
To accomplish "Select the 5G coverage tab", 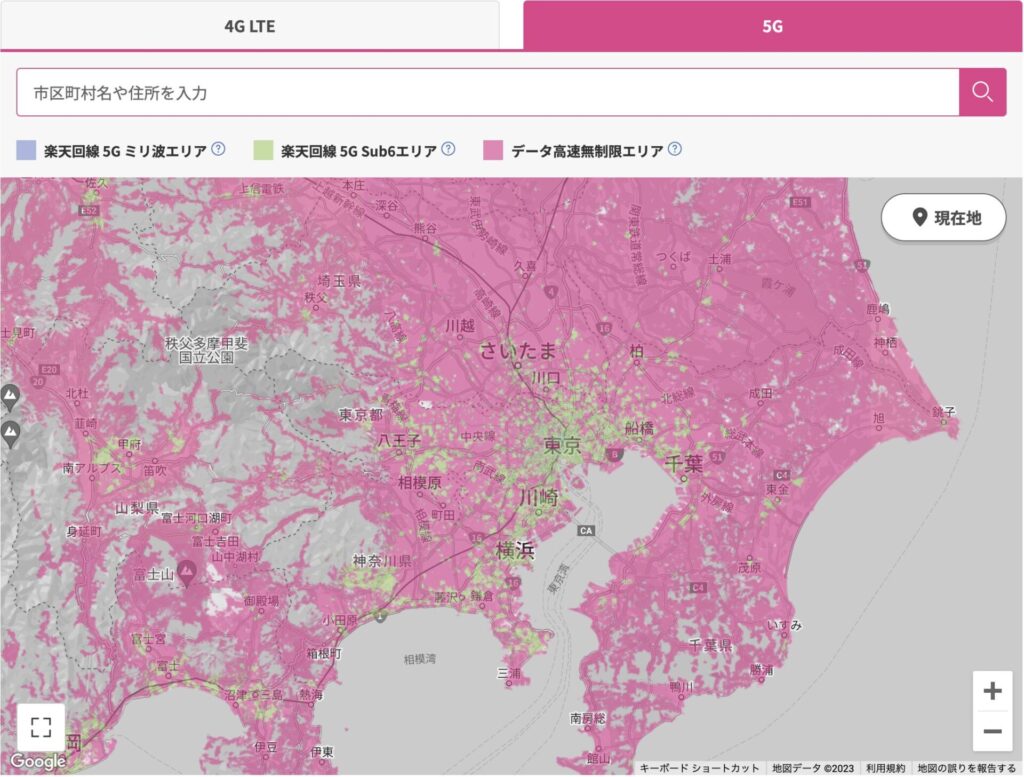I will (x=773, y=25).
